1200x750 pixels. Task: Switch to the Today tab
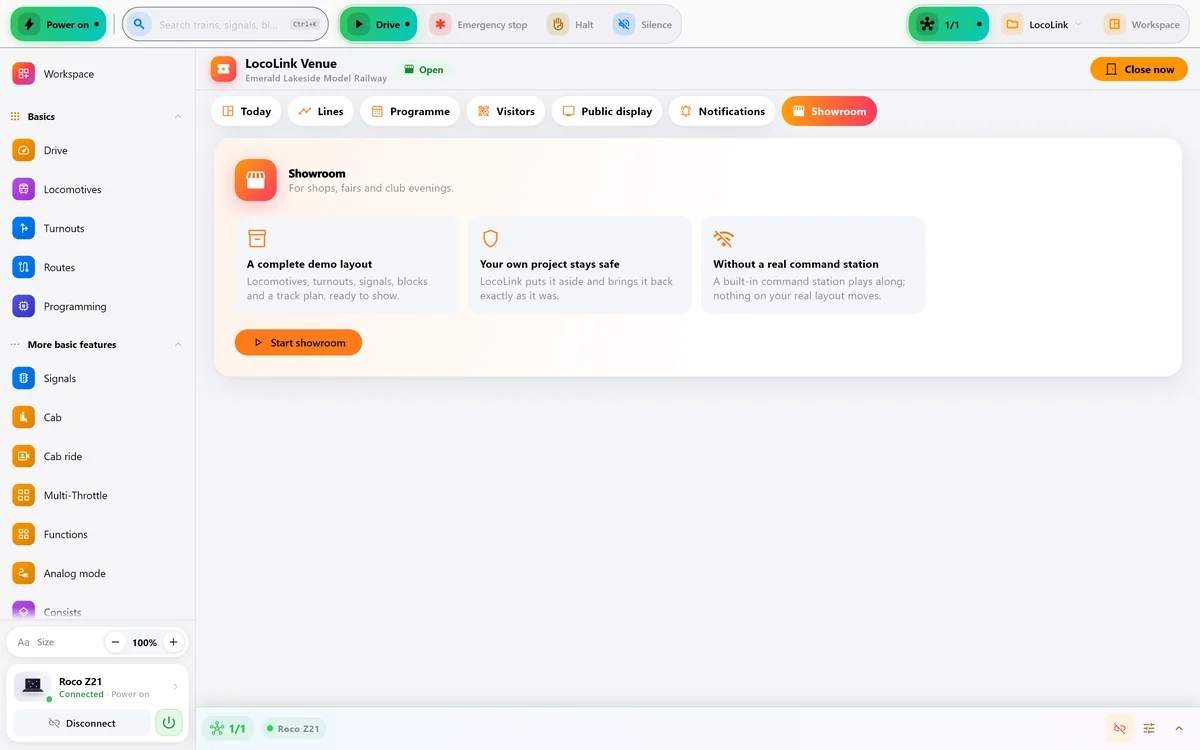tap(246, 111)
